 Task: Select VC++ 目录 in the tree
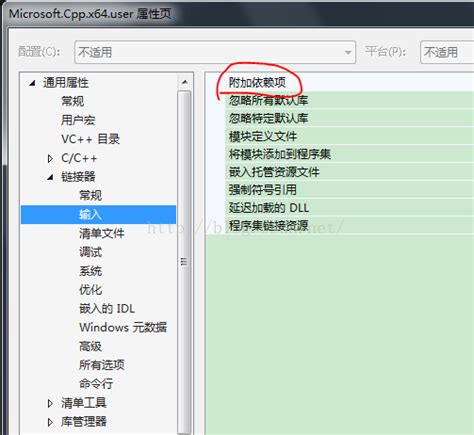pyautogui.click(x=90, y=139)
